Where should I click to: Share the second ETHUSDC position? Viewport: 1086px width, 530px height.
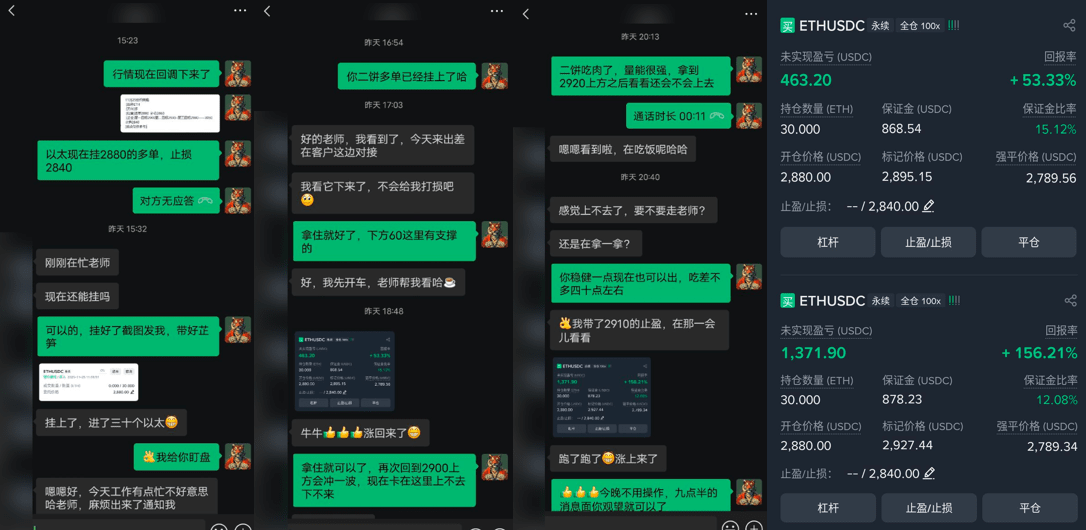coord(1069,301)
